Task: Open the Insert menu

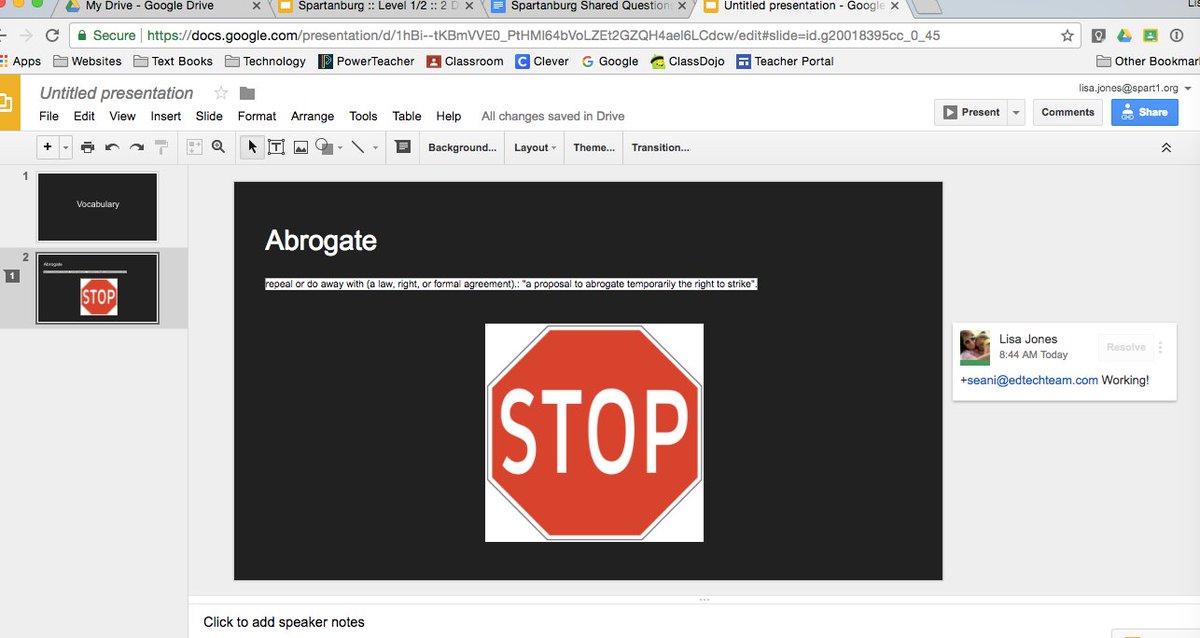Action: point(165,116)
